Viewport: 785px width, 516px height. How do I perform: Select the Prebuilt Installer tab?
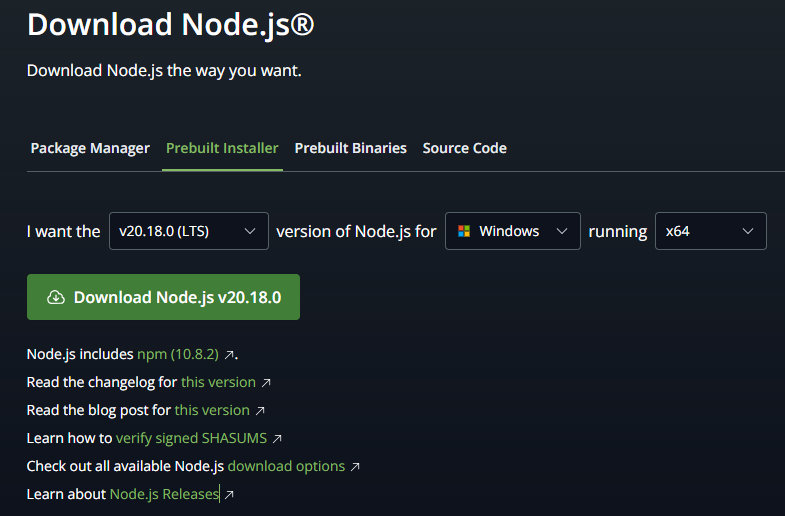[x=222, y=148]
